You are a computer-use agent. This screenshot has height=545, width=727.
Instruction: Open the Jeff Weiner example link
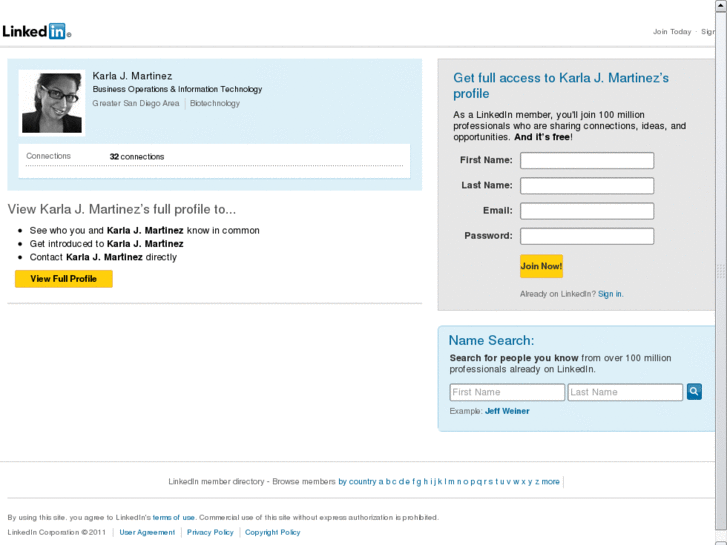click(507, 411)
